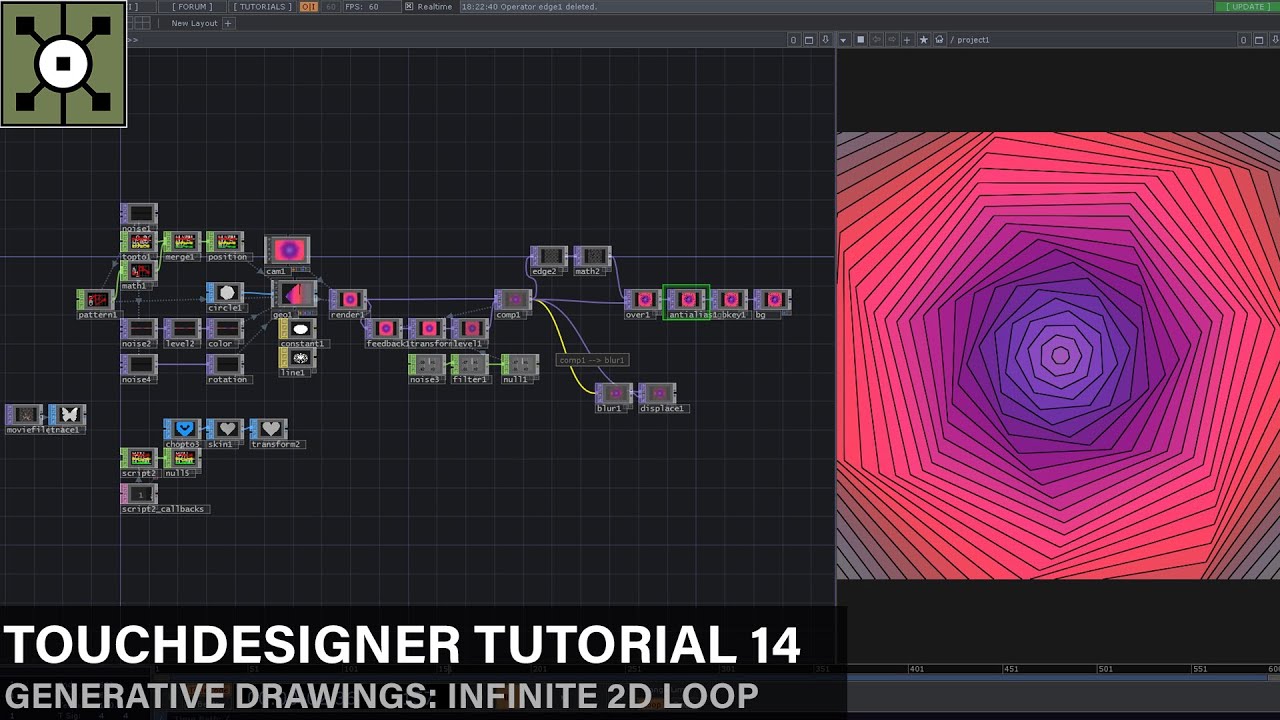Image resolution: width=1280 pixels, height=720 pixels.
Task: Select the position CHOP node
Action: tap(225, 242)
